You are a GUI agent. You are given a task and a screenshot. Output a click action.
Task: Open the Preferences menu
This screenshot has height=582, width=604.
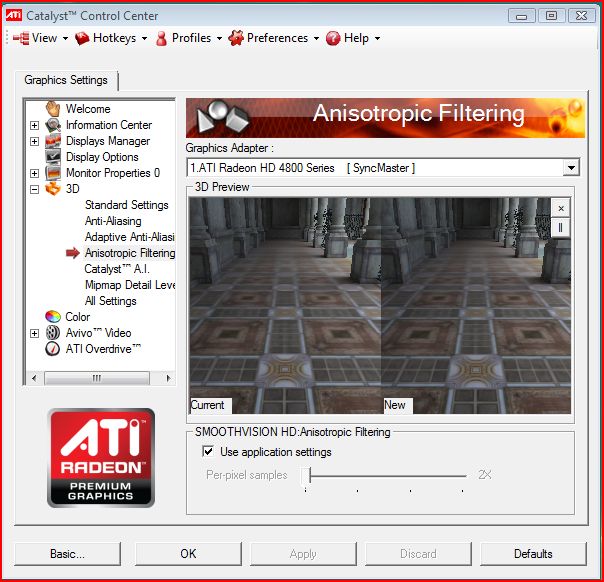277,38
